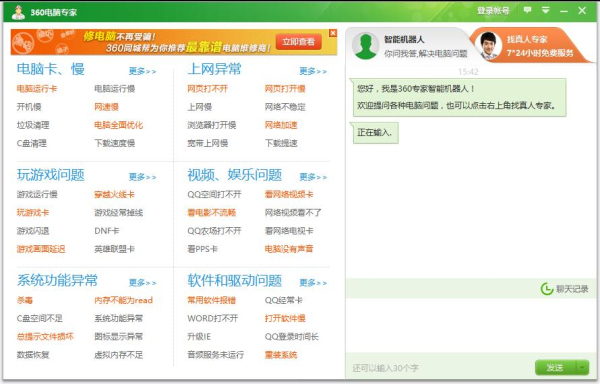Choose the 网速慢 link
The image size is (600, 384).
pyautogui.click(x=106, y=107)
